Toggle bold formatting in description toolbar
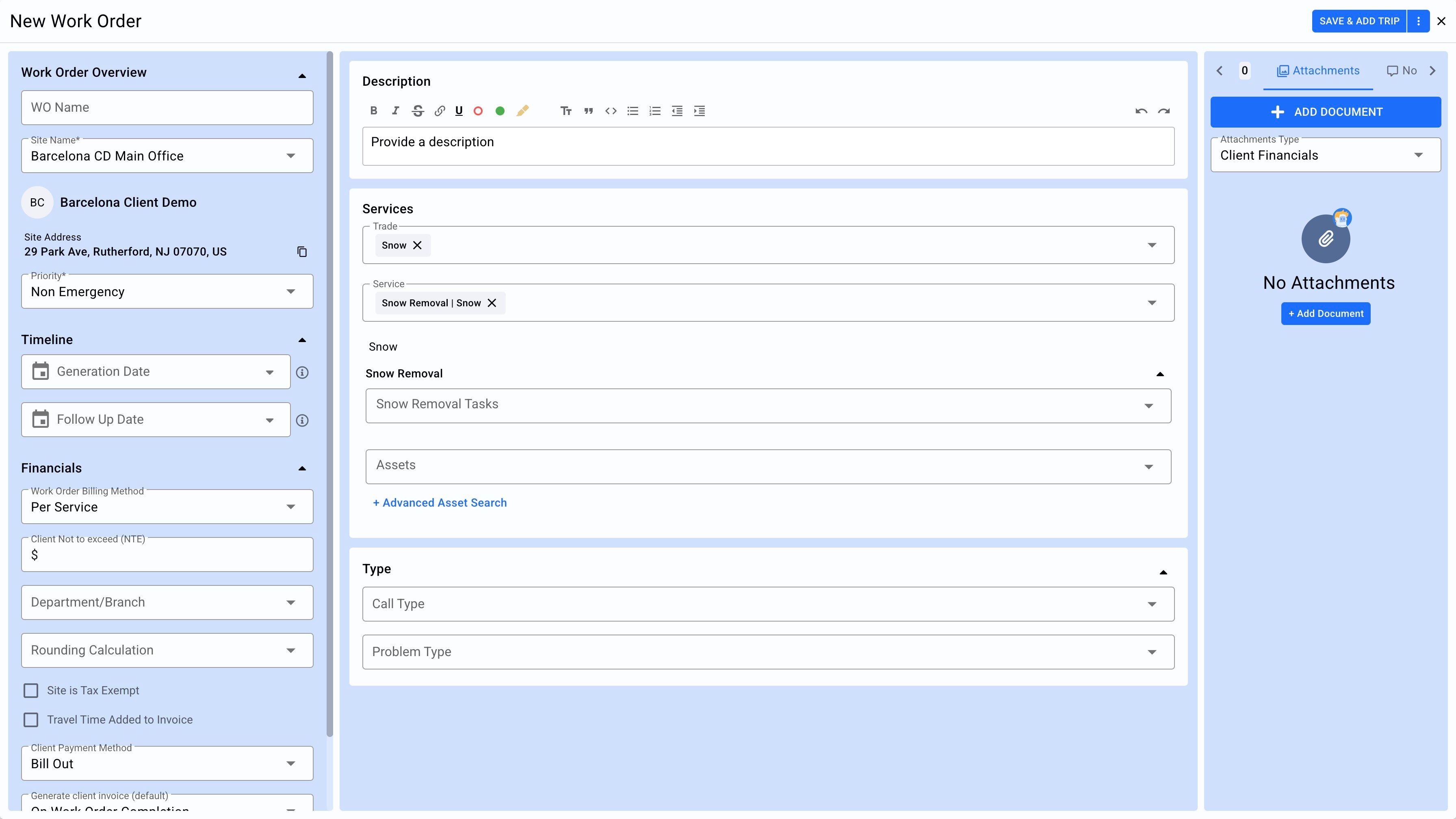This screenshot has width=1456, height=819. pyautogui.click(x=374, y=111)
